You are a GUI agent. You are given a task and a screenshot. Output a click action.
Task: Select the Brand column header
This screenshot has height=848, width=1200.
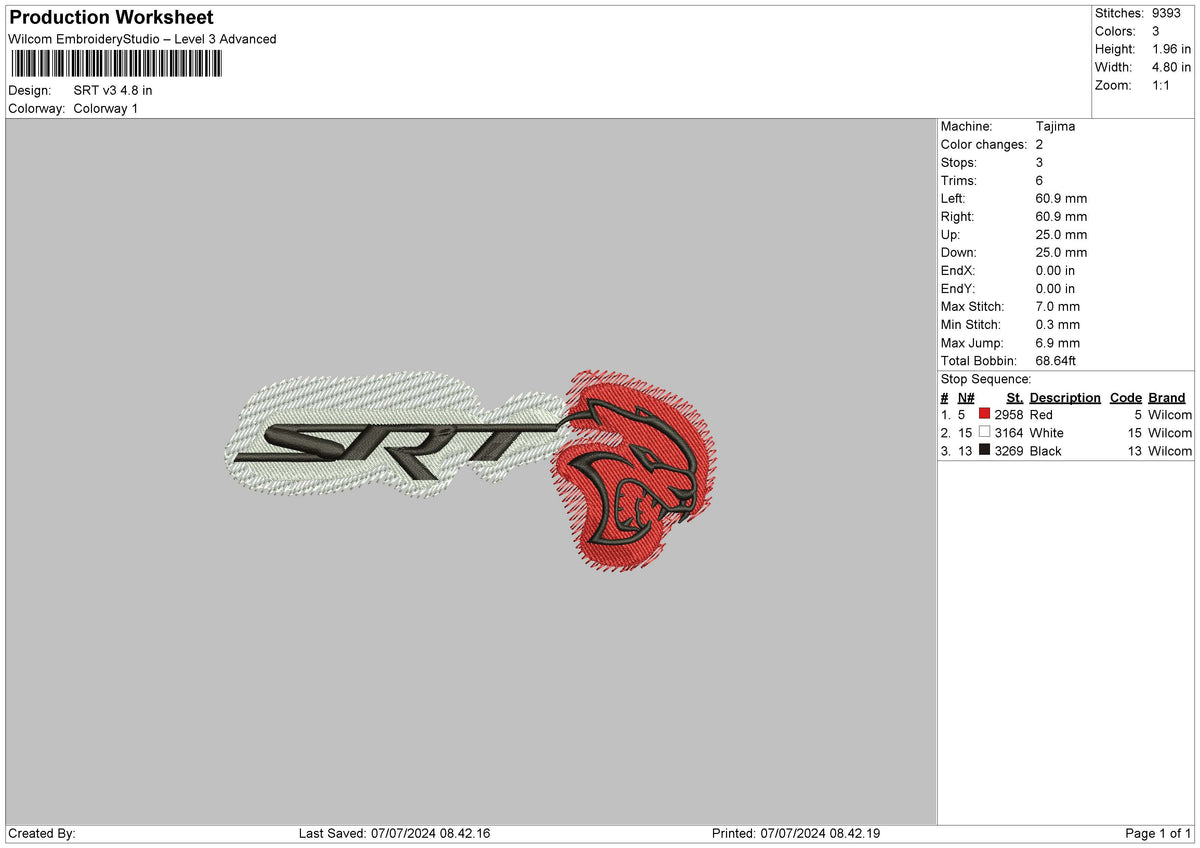(x=1167, y=397)
